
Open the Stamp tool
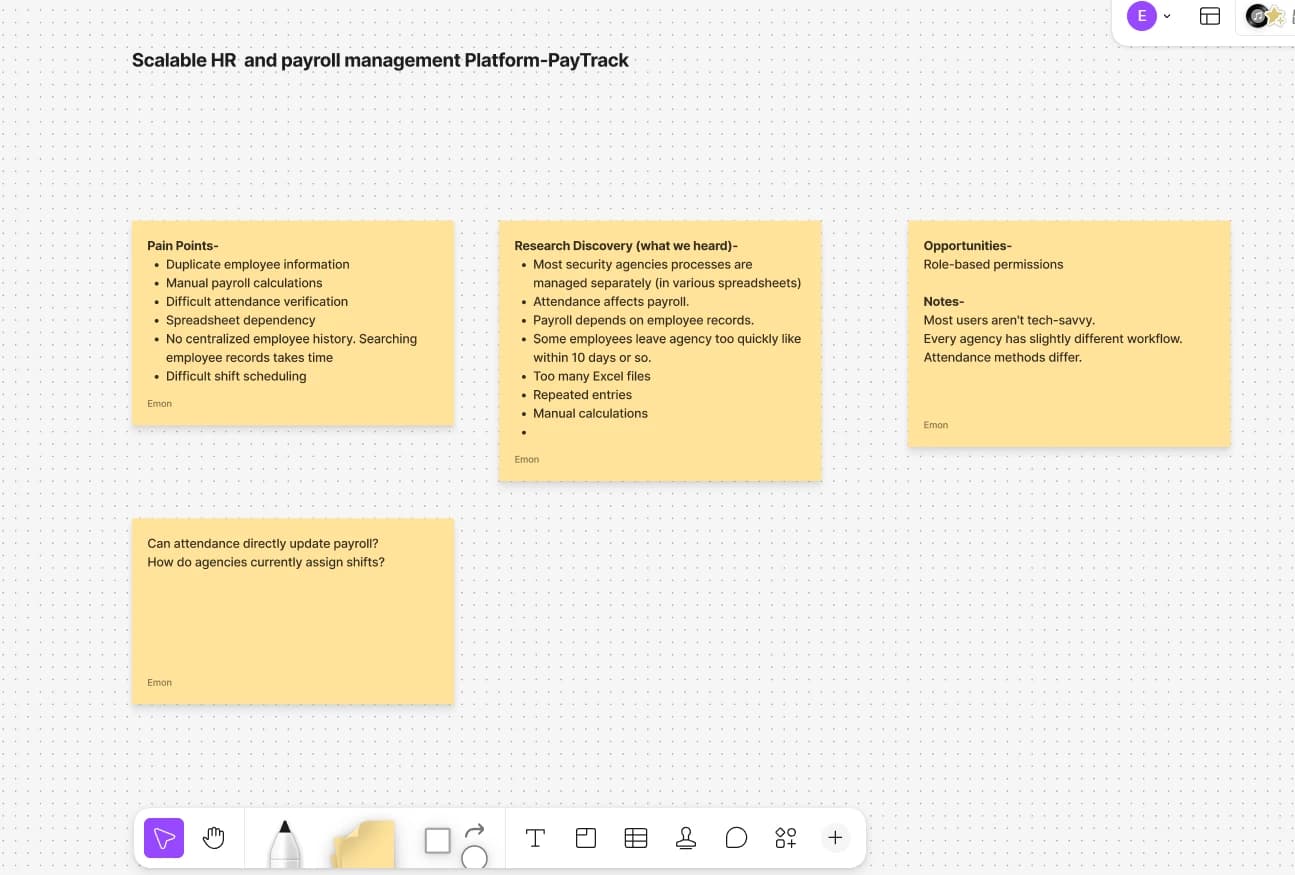pos(686,838)
